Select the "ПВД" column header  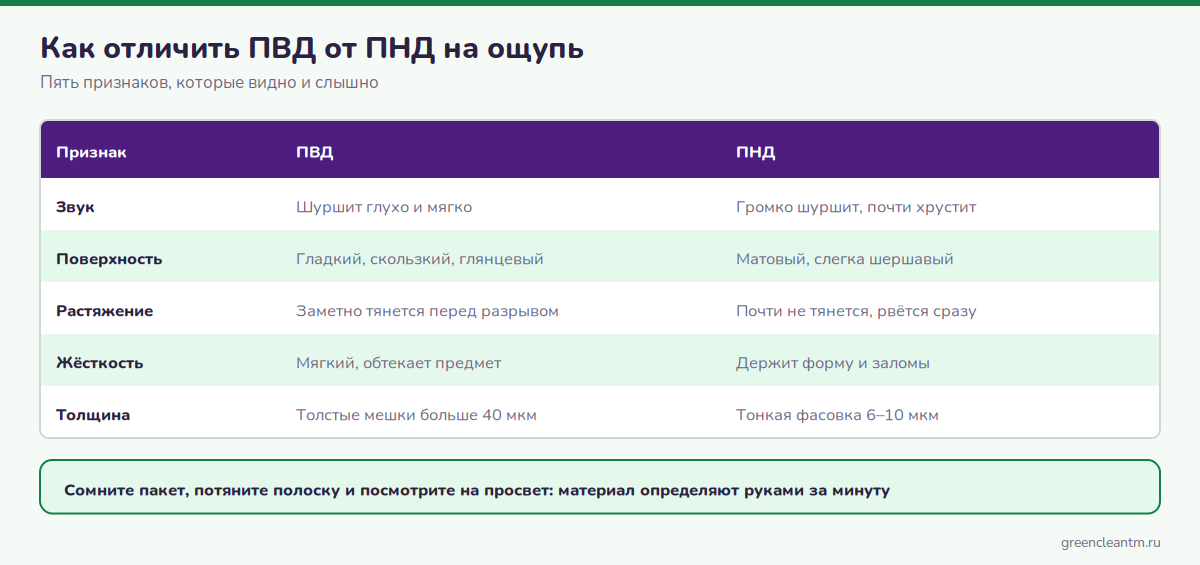315,152
